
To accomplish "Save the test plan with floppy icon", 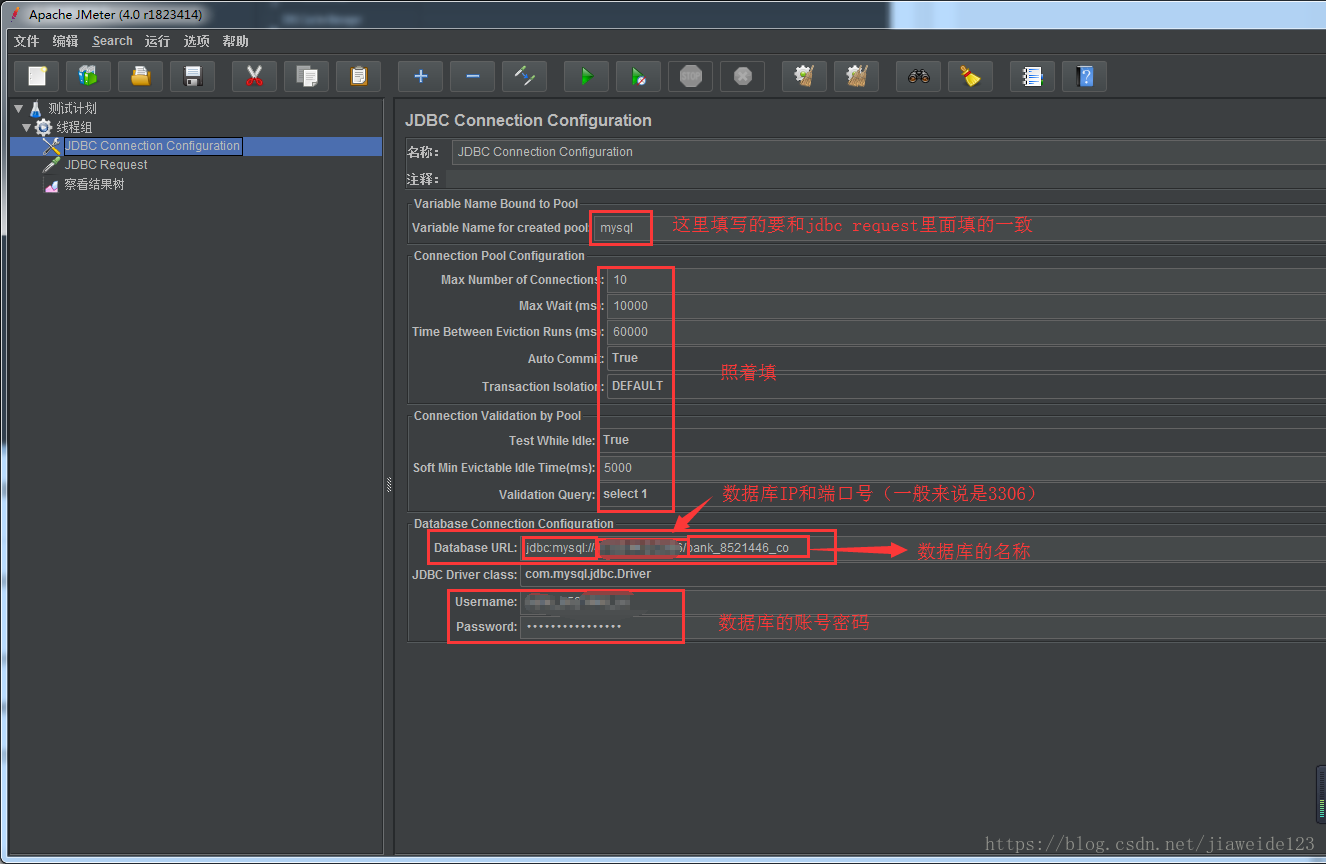I will click(x=193, y=76).
